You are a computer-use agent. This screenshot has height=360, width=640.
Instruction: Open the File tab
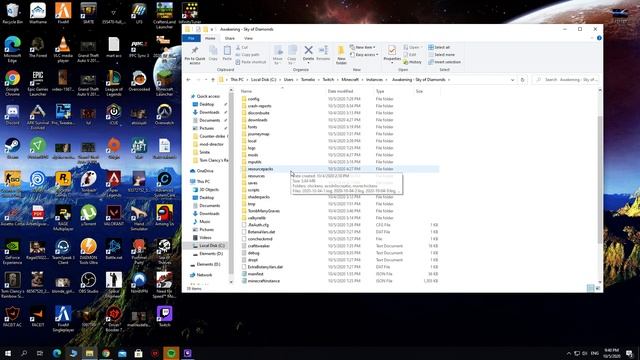191,38
